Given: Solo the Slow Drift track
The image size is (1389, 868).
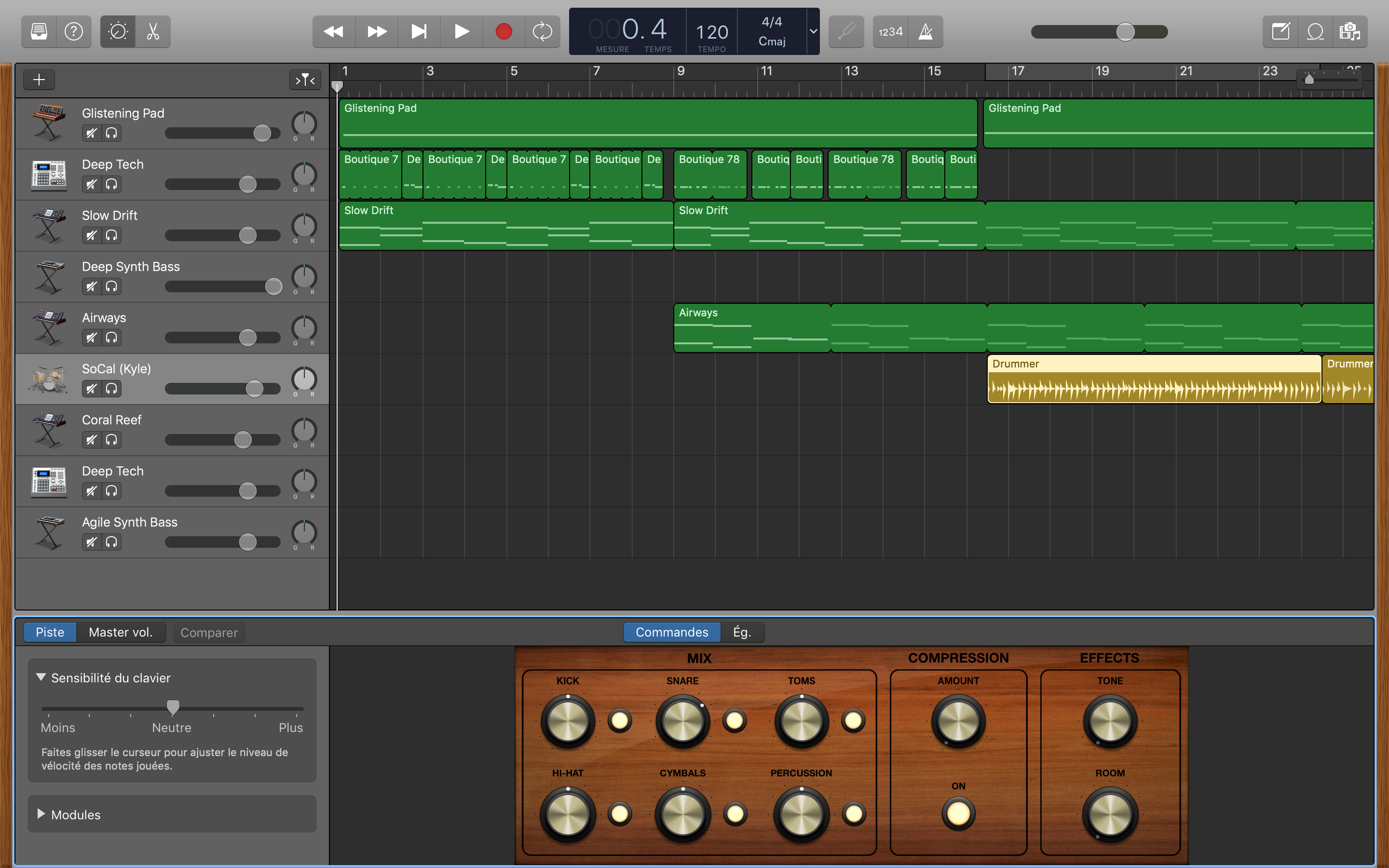Looking at the screenshot, I should (x=111, y=235).
